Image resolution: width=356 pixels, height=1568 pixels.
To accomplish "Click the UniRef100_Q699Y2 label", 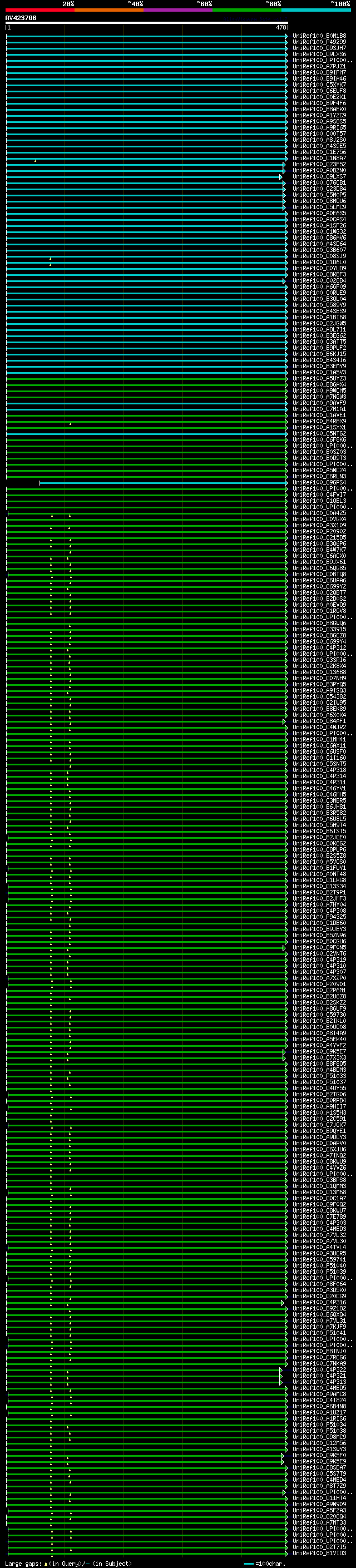I will coord(319,587).
